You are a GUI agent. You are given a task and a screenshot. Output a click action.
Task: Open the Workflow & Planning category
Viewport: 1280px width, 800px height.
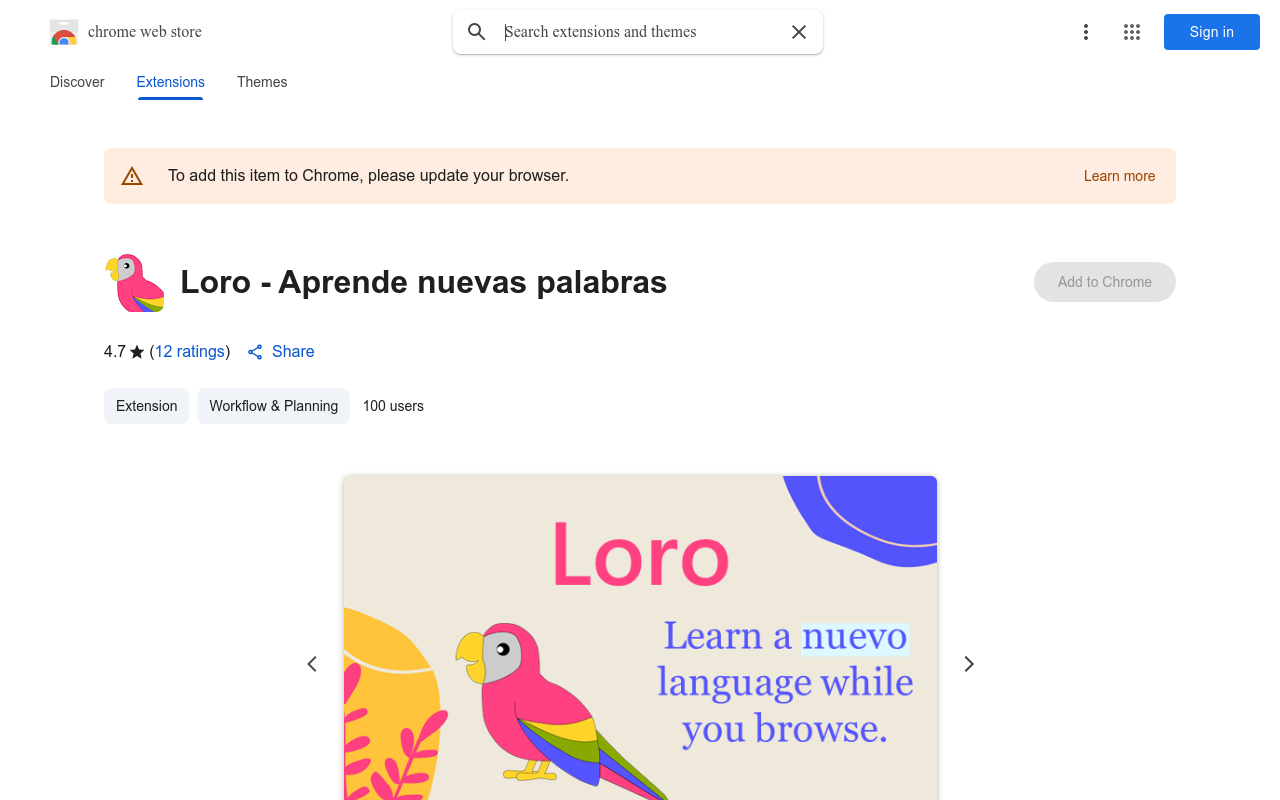273,406
